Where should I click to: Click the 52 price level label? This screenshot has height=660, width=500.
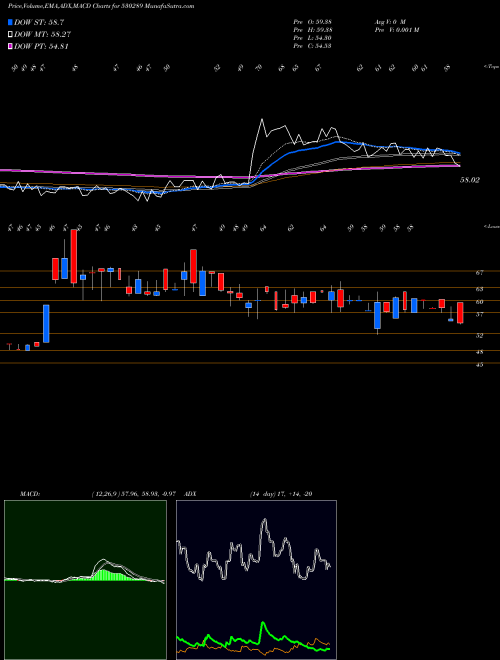(x=479, y=335)
